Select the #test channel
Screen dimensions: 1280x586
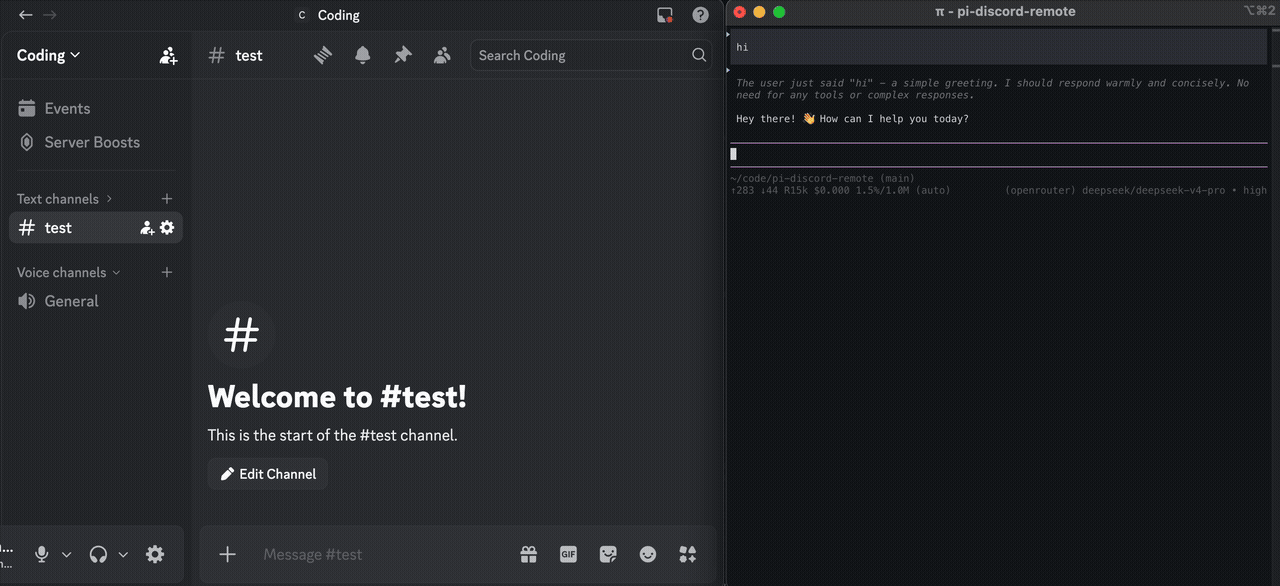click(x=96, y=227)
